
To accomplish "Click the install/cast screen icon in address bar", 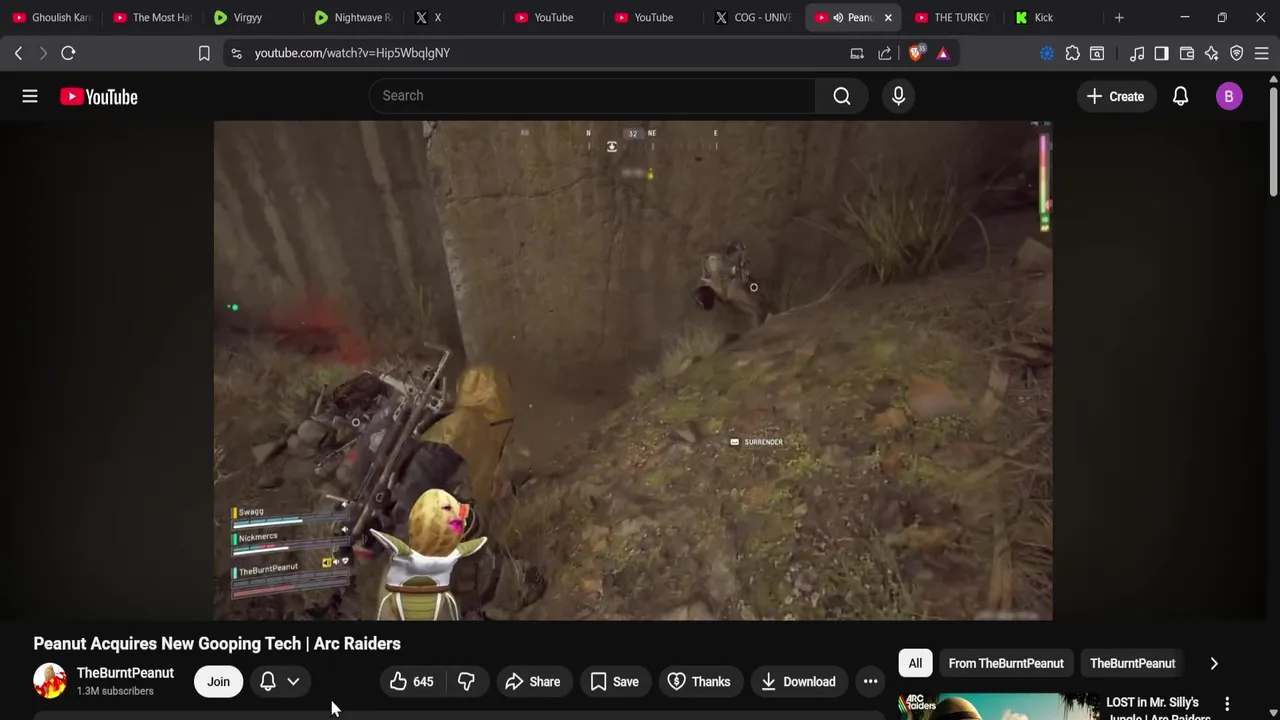I will click(857, 53).
